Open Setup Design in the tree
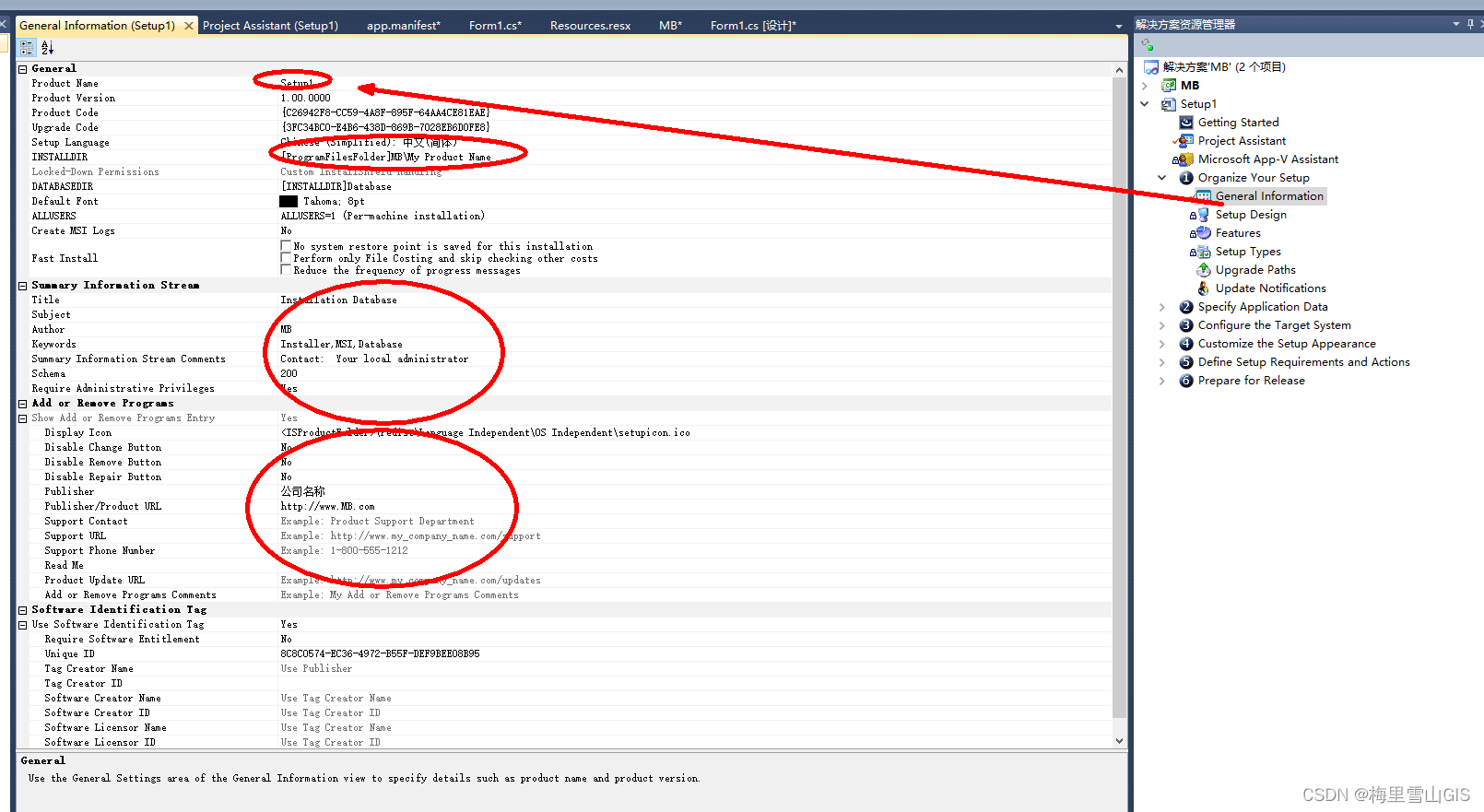Viewport: 1484px width, 812px height. click(x=1251, y=215)
